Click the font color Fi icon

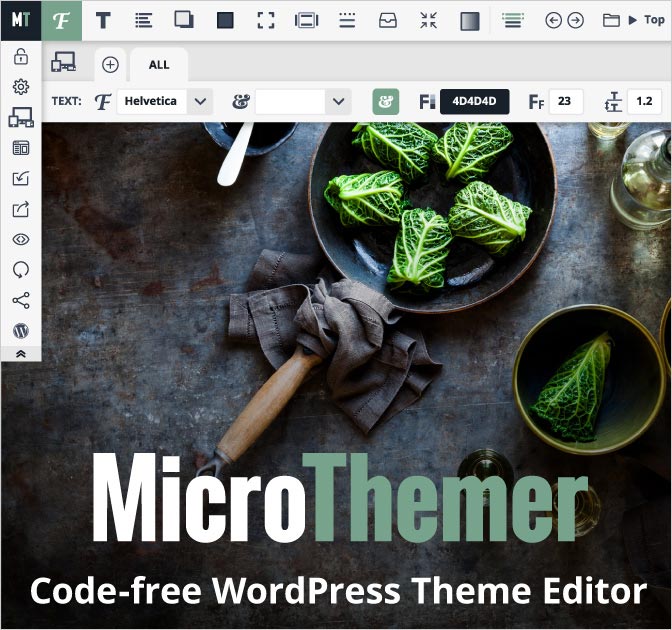pos(426,102)
